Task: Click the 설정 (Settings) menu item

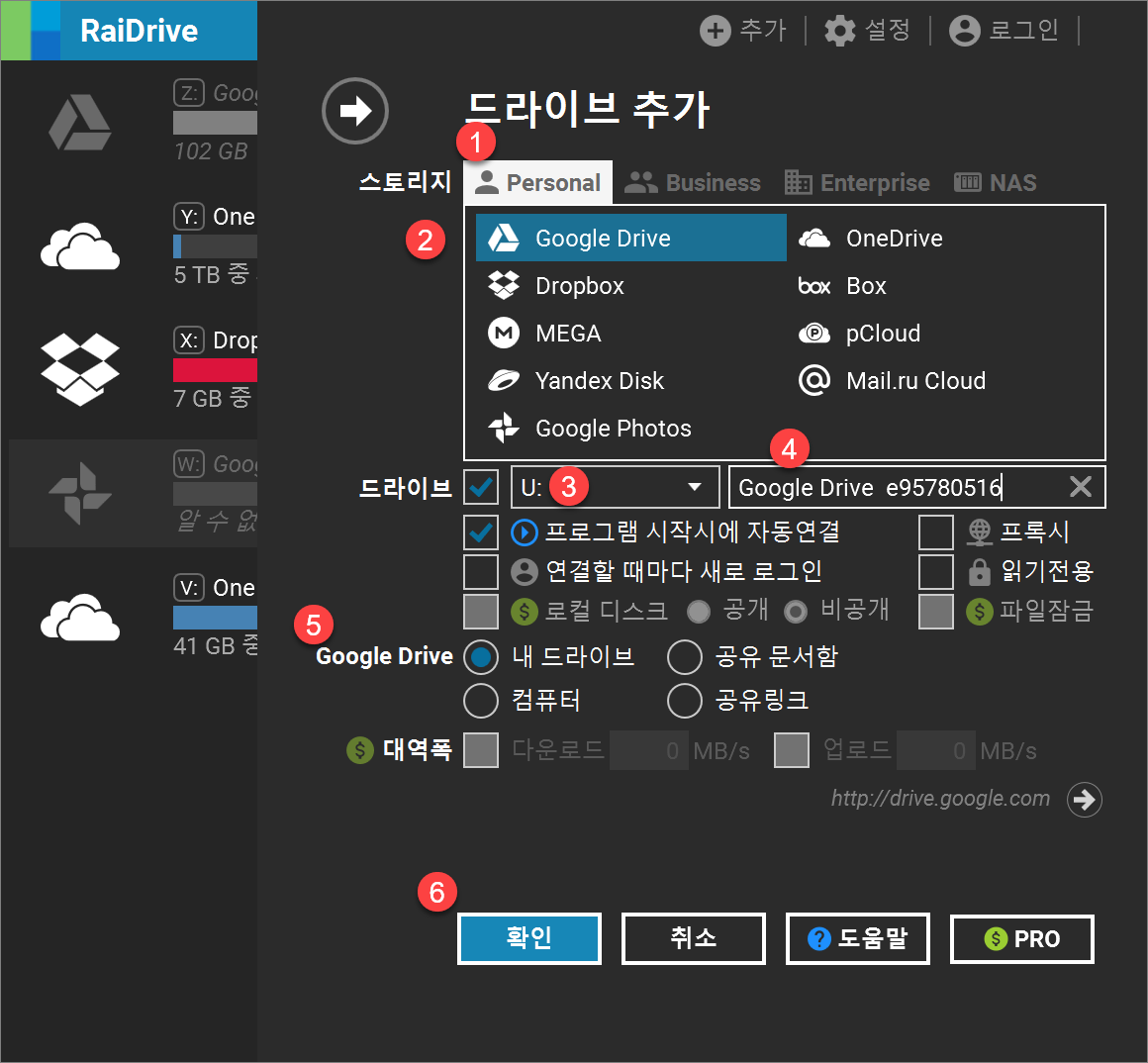Action: click(888, 31)
